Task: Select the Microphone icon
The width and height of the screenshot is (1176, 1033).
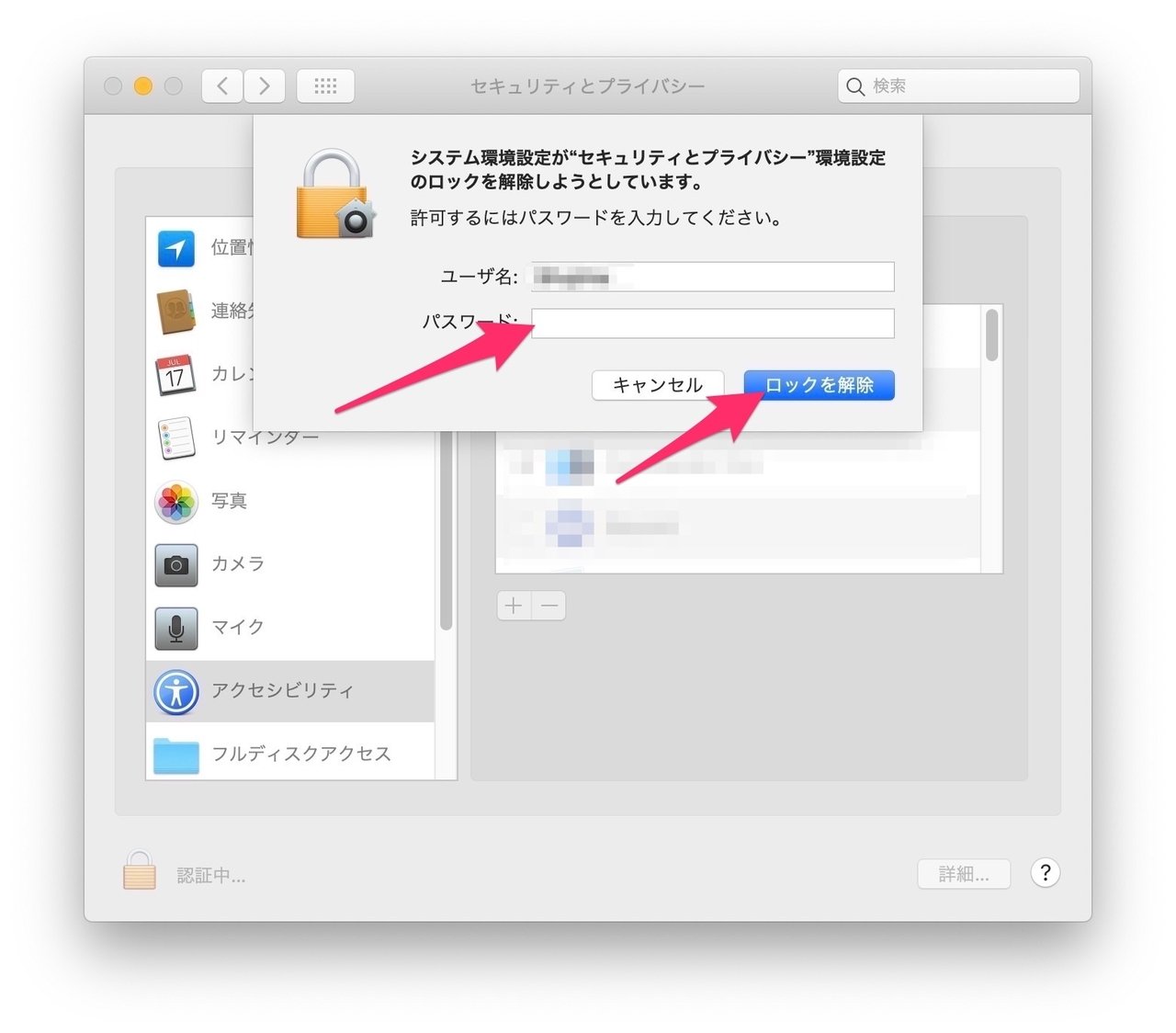Action: (x=175, y=628)
